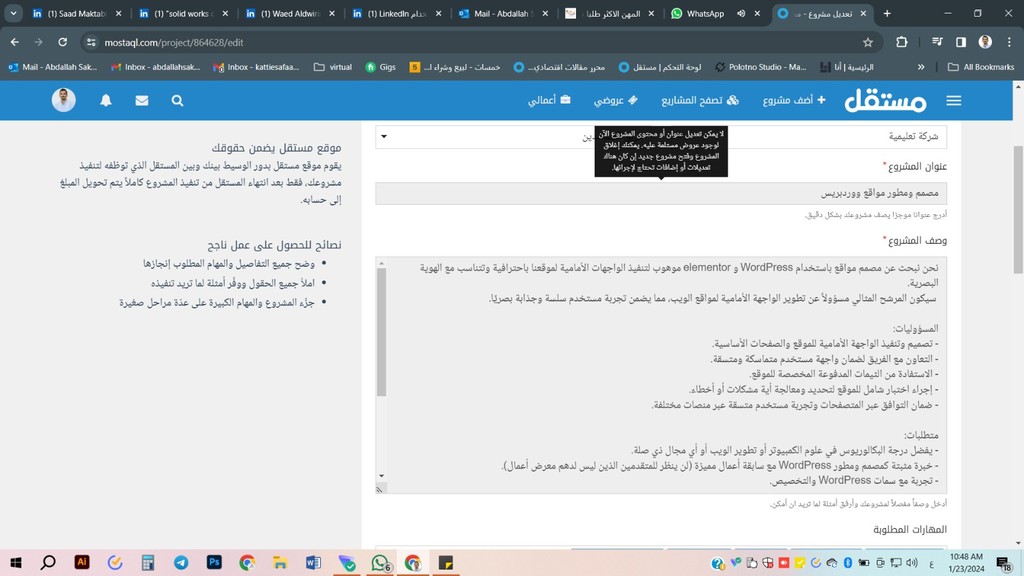Click the page vertical scrollbar thumb
This screenshot has height=576, width=1024.
(x=1018, y=210)
